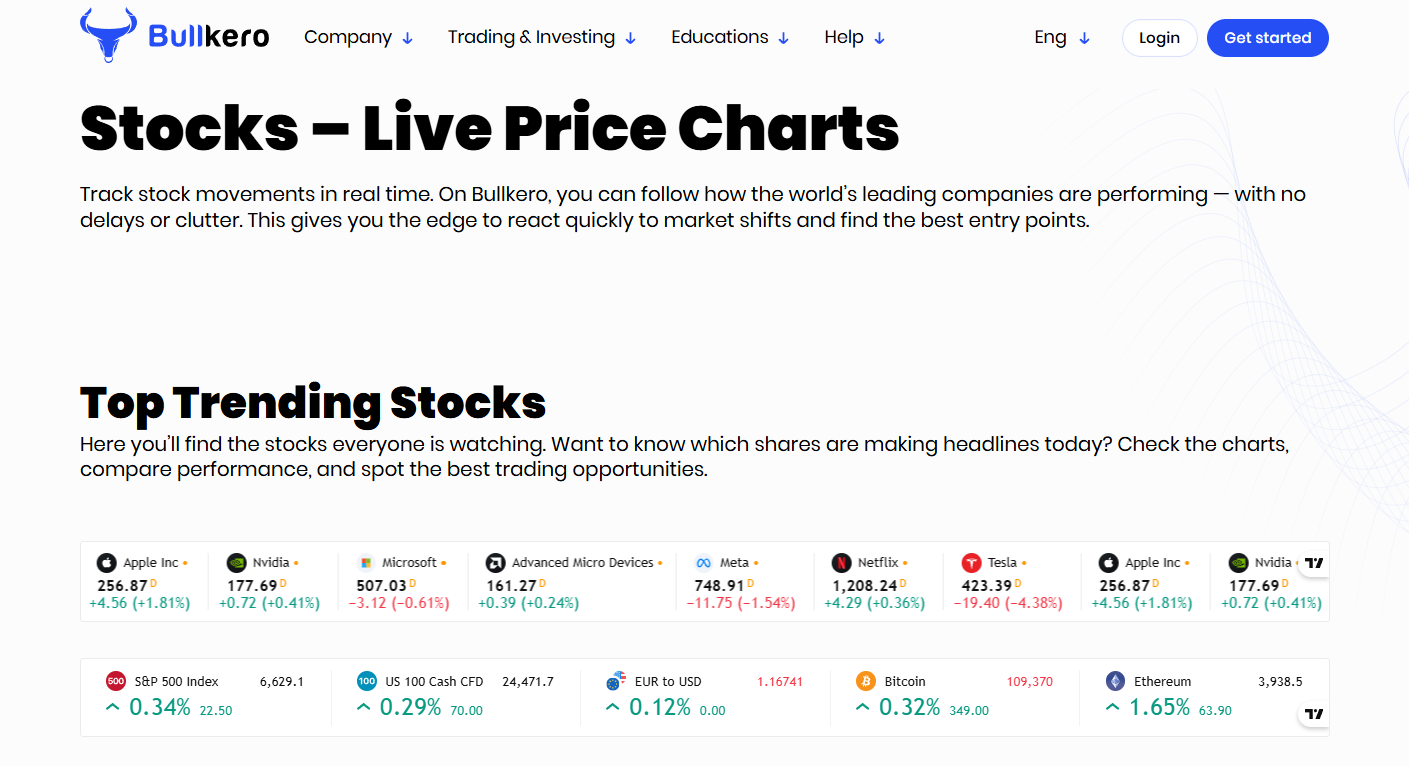Open the Help menu
Screen dimensions: 1409x766
(855, 38)
